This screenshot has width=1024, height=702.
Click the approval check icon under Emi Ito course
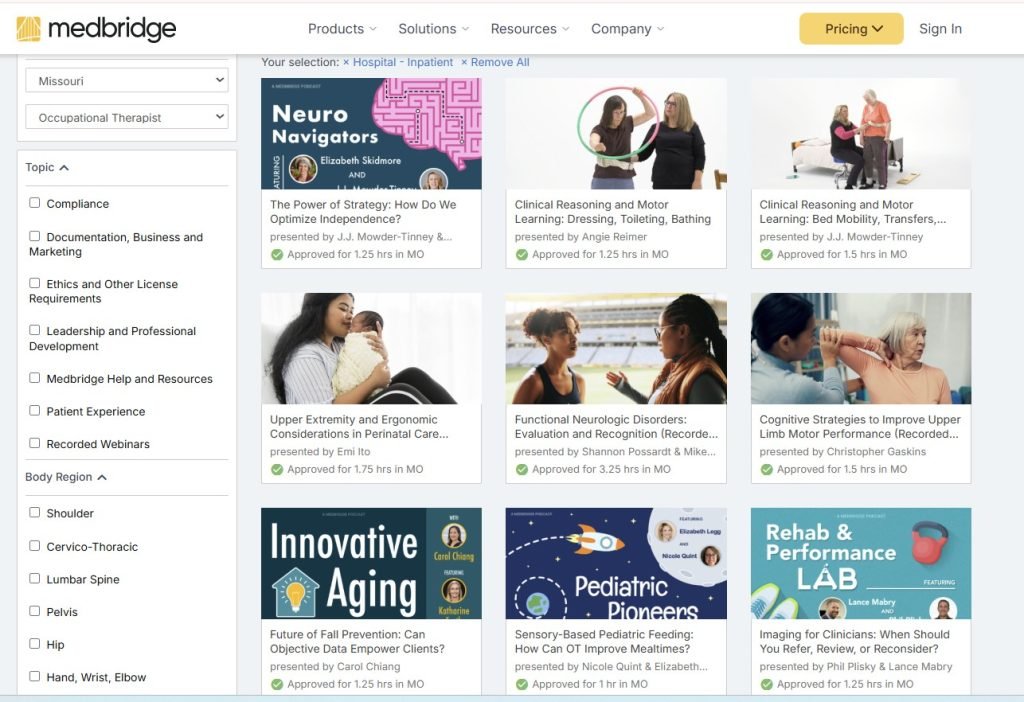coord(277,470)
